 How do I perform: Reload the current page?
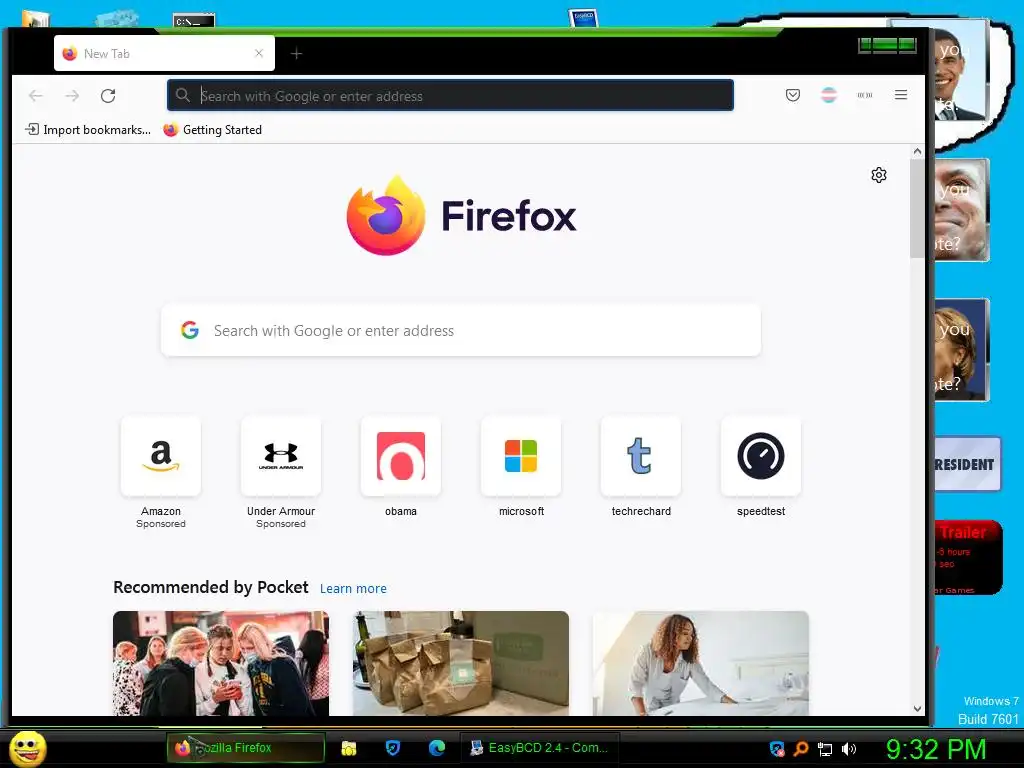click(108, 96)
